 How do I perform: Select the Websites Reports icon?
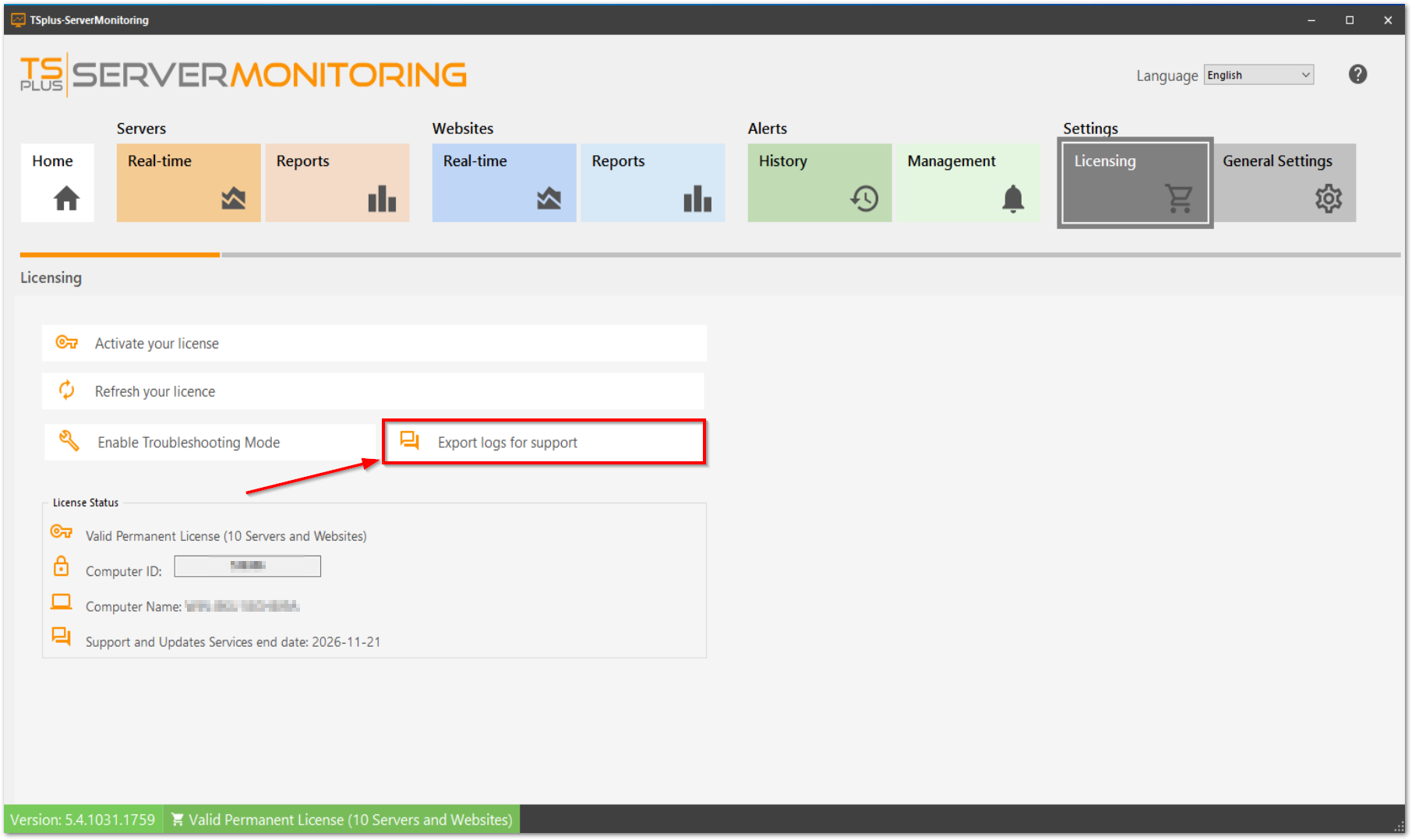tap(697, 198)
